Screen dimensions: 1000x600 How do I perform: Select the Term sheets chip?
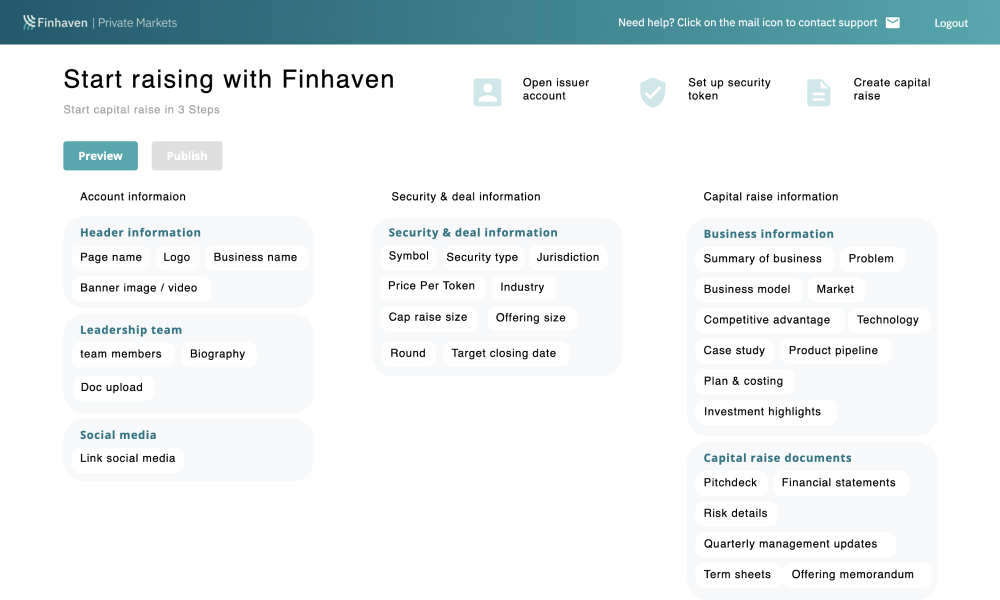(737, 574)
